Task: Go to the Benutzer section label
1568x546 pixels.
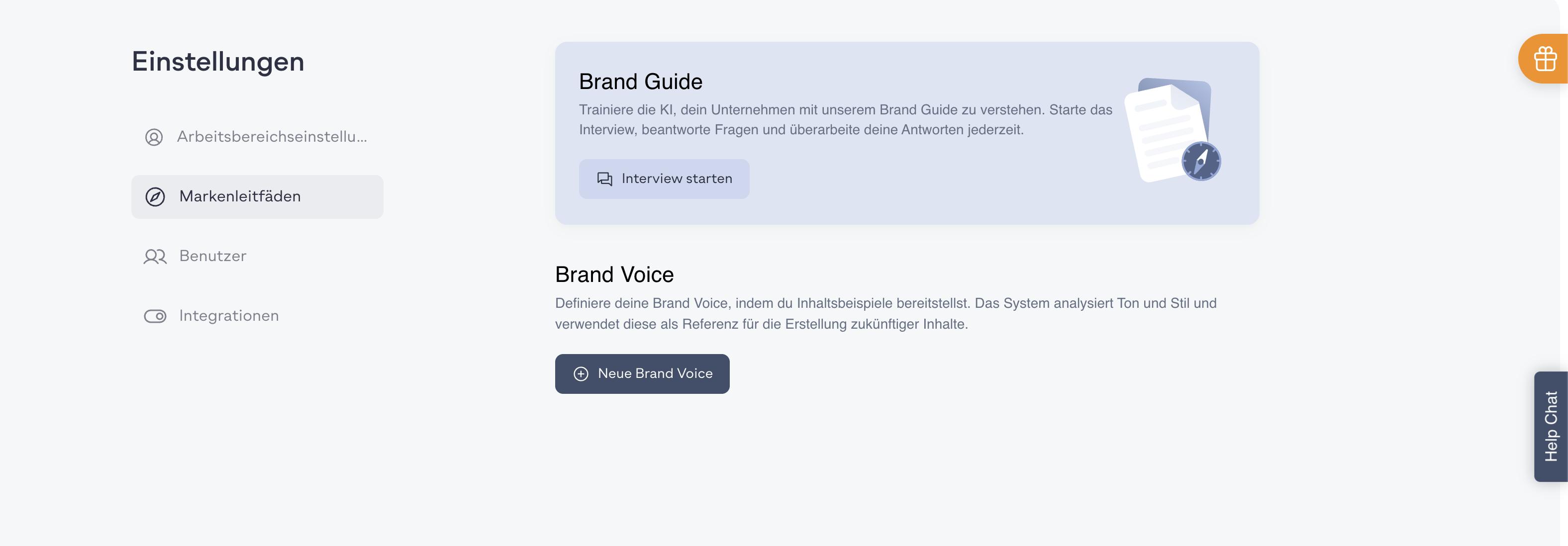Action: tap(213, 256)
